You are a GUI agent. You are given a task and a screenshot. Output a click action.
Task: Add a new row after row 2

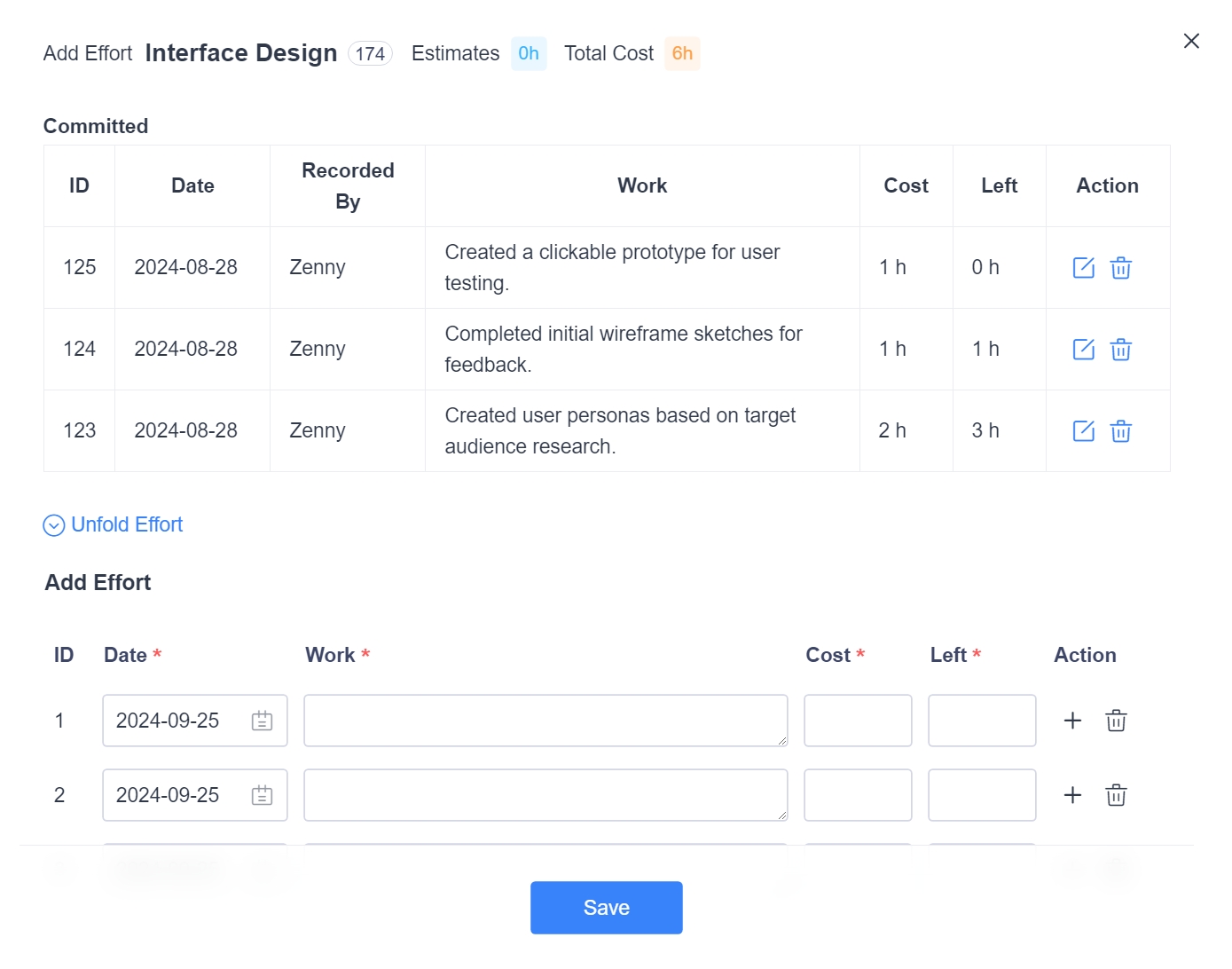click(1072, 795)
